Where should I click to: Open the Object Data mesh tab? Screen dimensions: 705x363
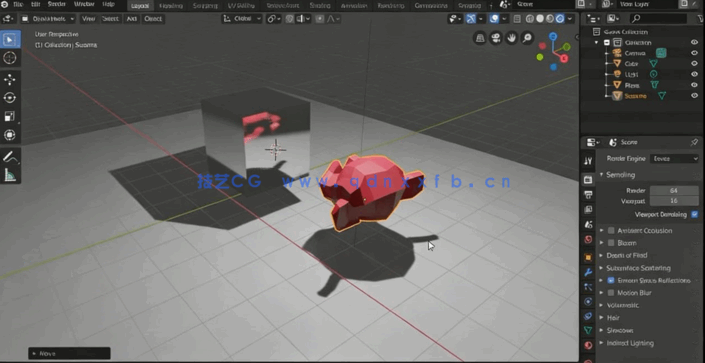pyautogui.click(x=588, y=331)
